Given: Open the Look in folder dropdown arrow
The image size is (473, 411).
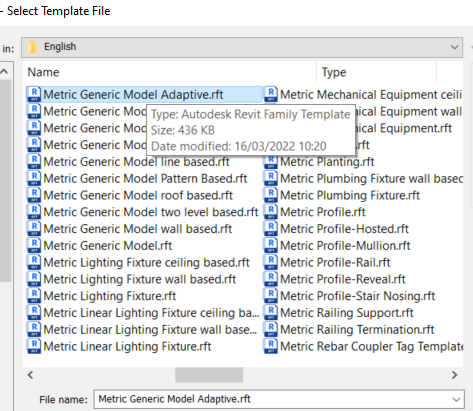Looking at the screenshot, I should 454,47.
